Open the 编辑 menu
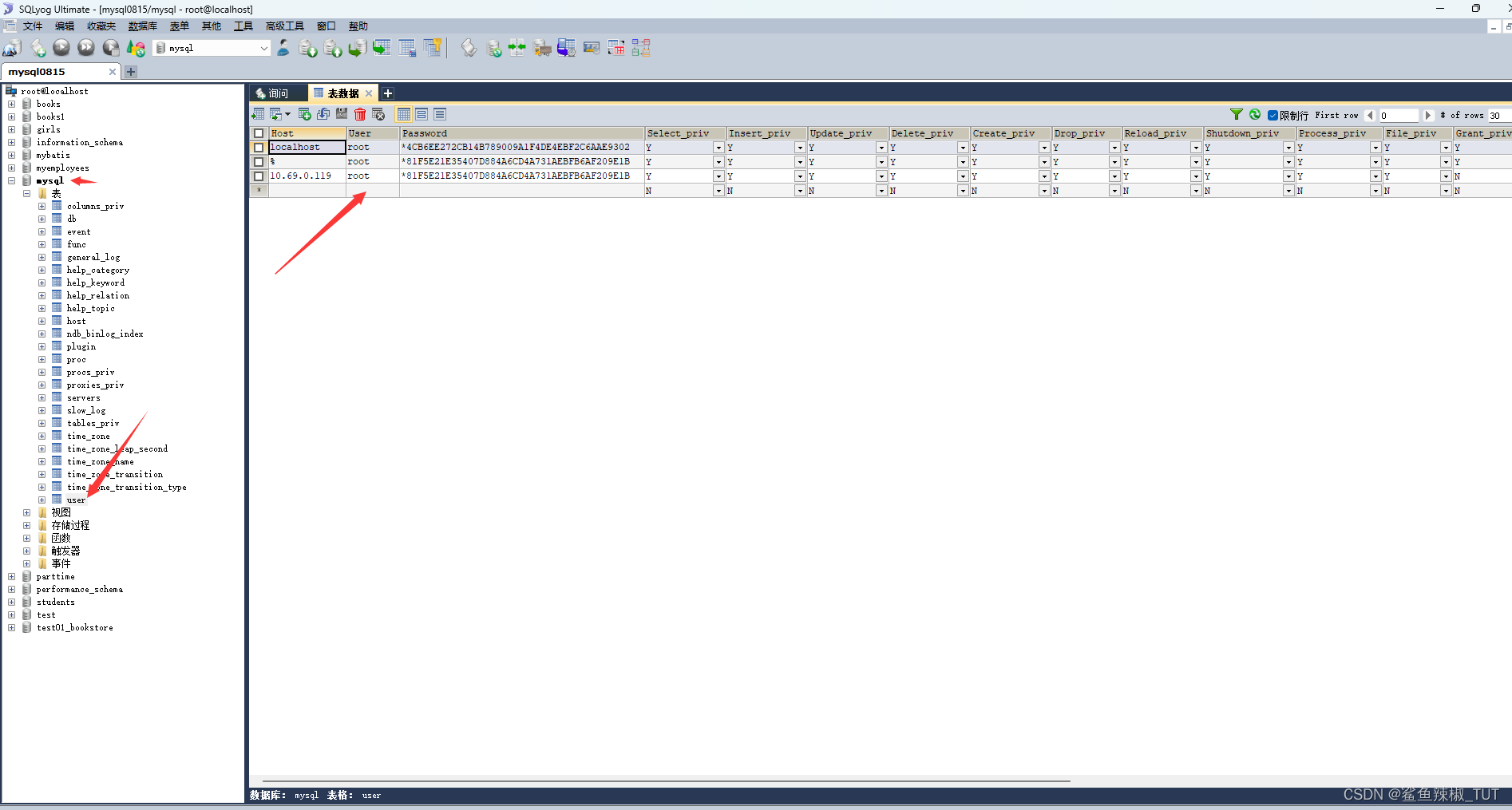This screenshot has width=1512, height=810. [x=65, y=26]
